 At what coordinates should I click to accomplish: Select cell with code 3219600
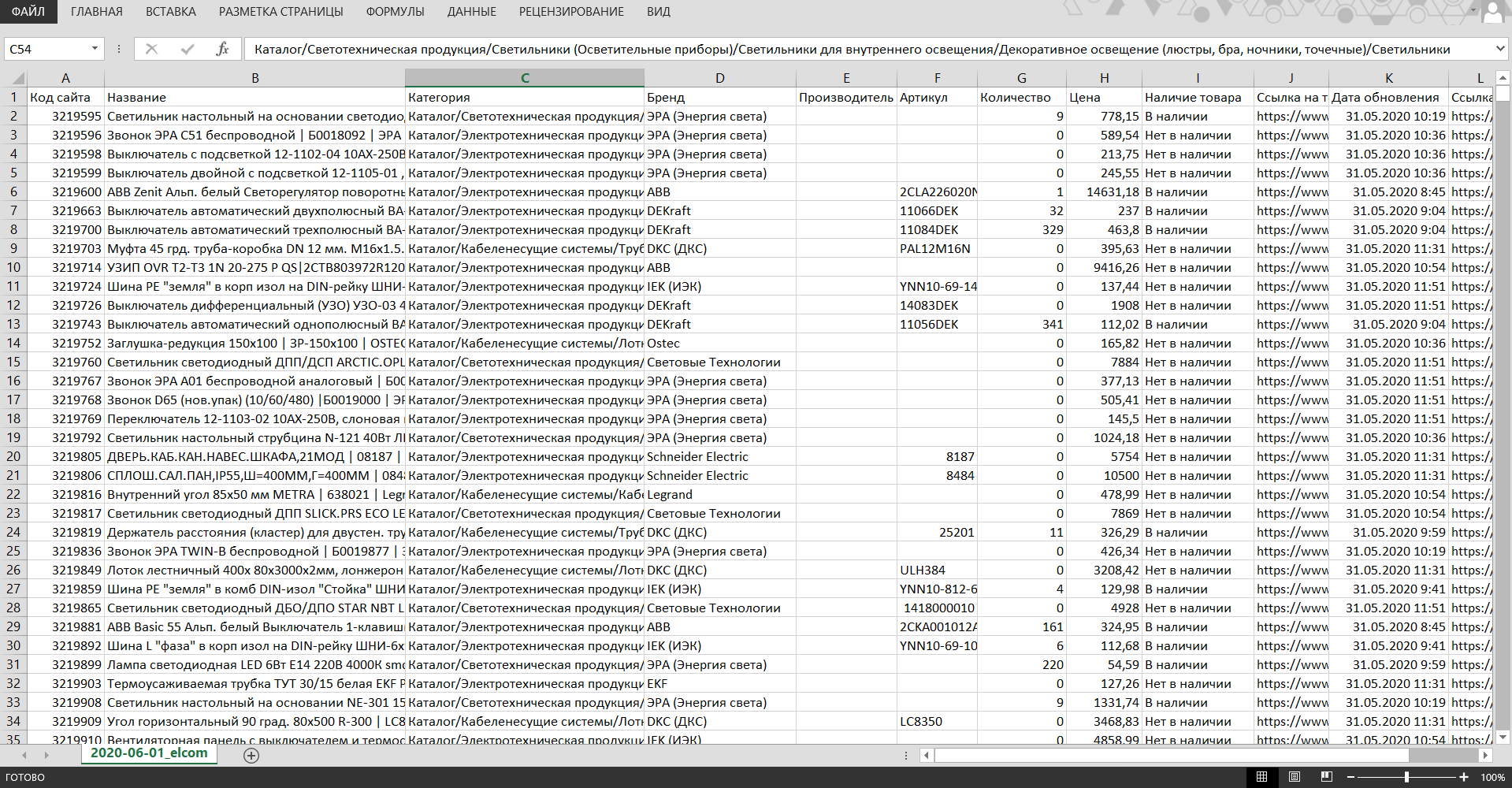tap(65, 192)
